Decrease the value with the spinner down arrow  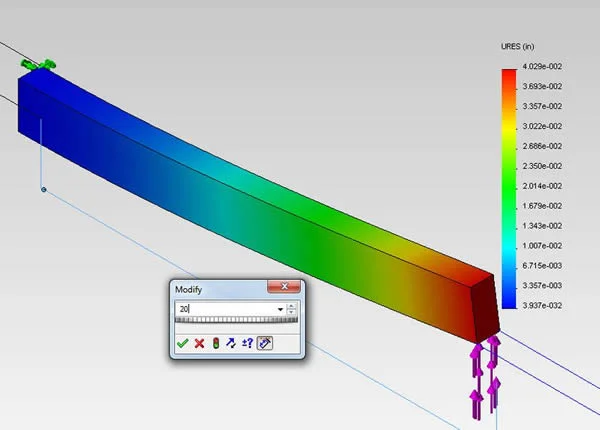(291, 314)
